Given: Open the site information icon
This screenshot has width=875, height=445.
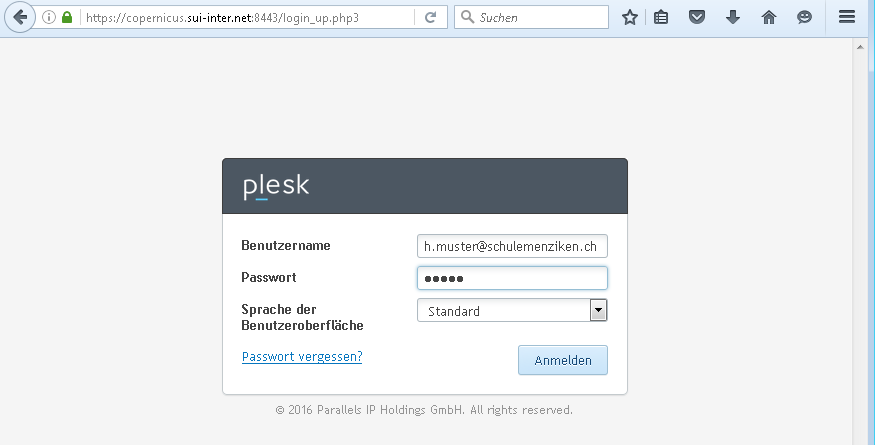Looking at the screenshot, I should (x=49, y=17).
